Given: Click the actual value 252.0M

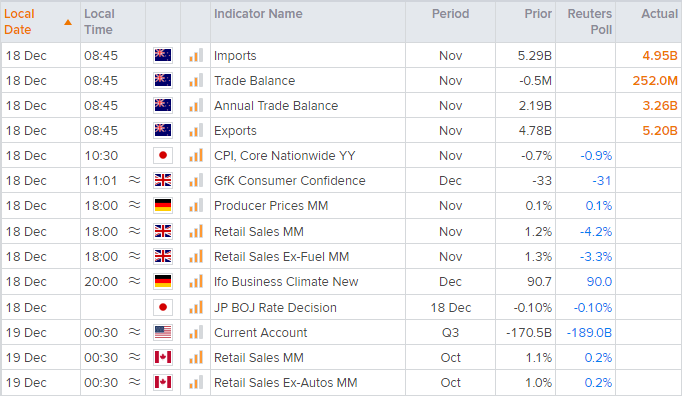Looking at the screenshot, I should (655, 81).
